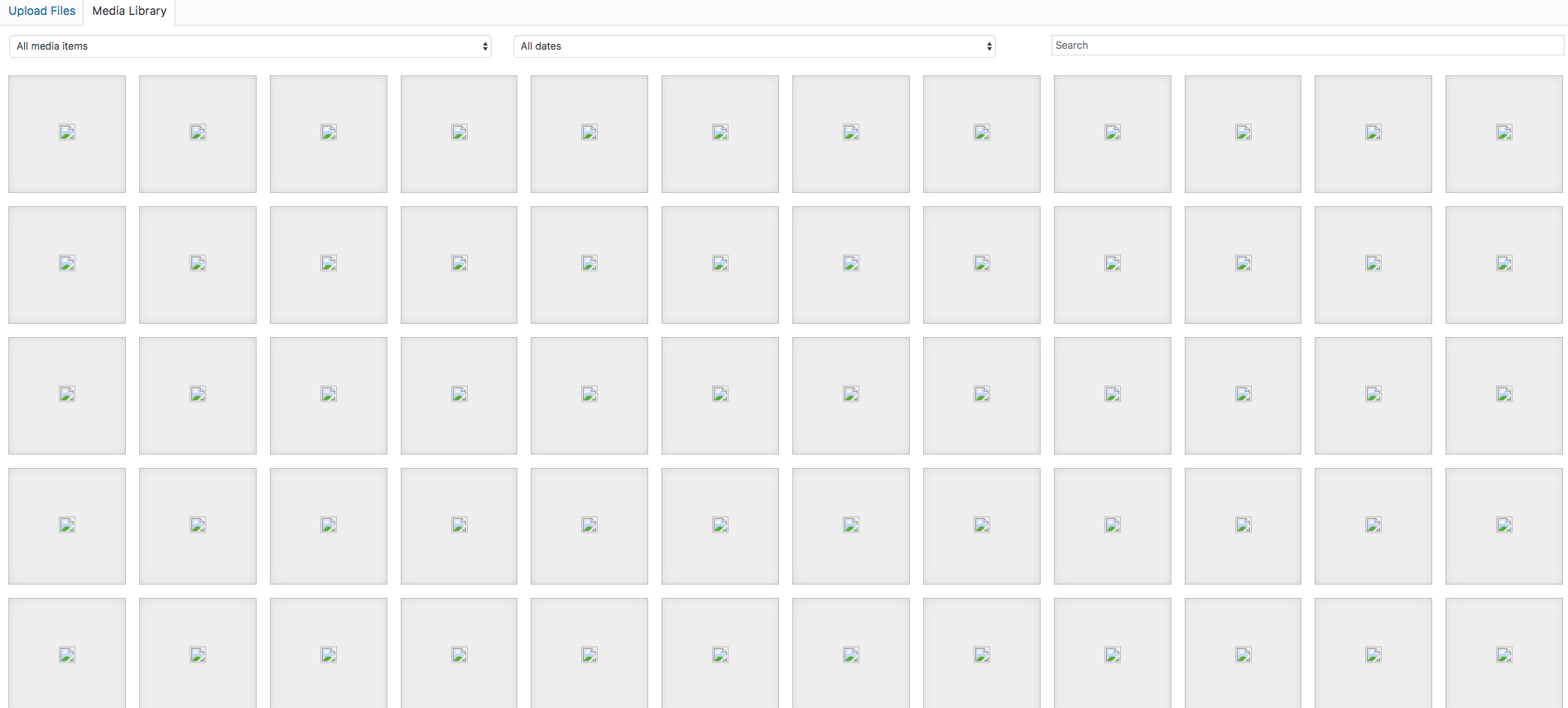Open the All media items dropdown

click(x=250, y=46)
